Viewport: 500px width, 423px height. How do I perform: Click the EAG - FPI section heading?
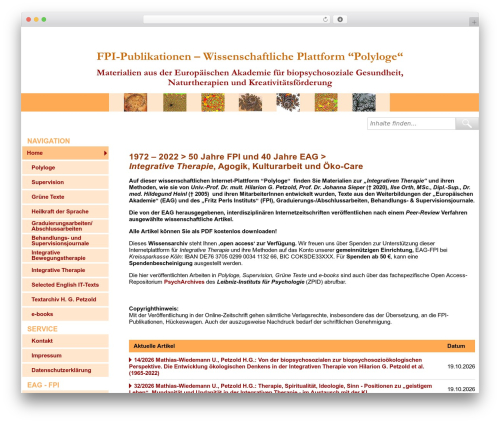tap(43, 385)
